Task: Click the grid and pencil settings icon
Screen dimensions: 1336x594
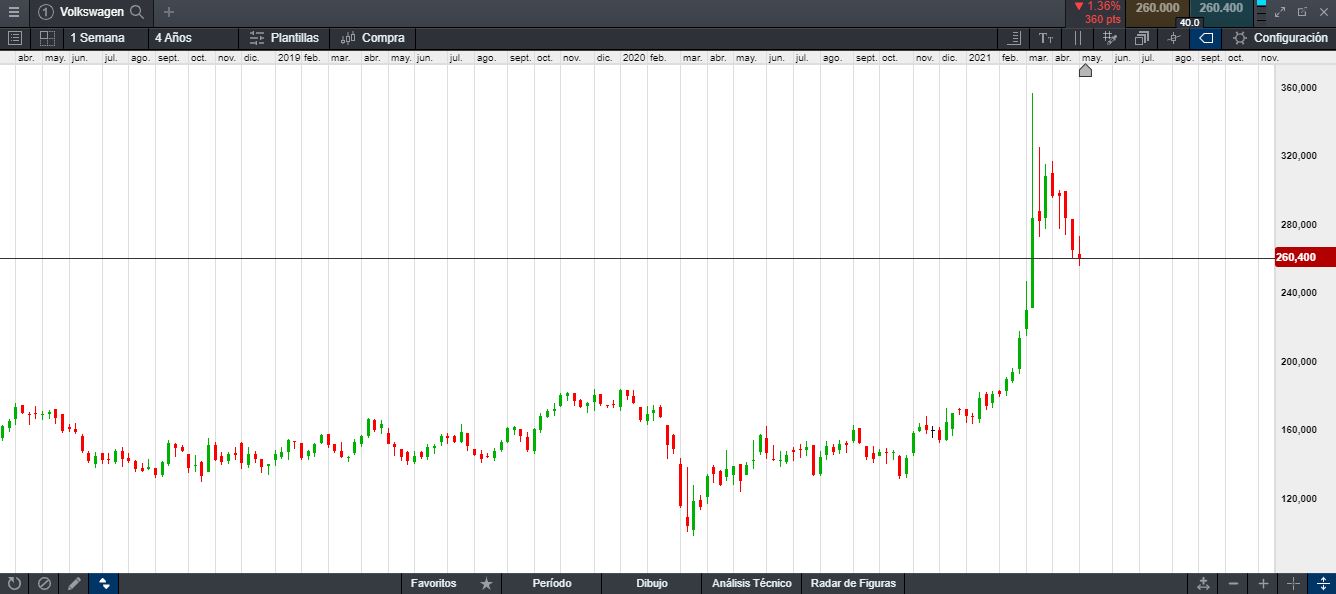Action: tap(1109, 38)
